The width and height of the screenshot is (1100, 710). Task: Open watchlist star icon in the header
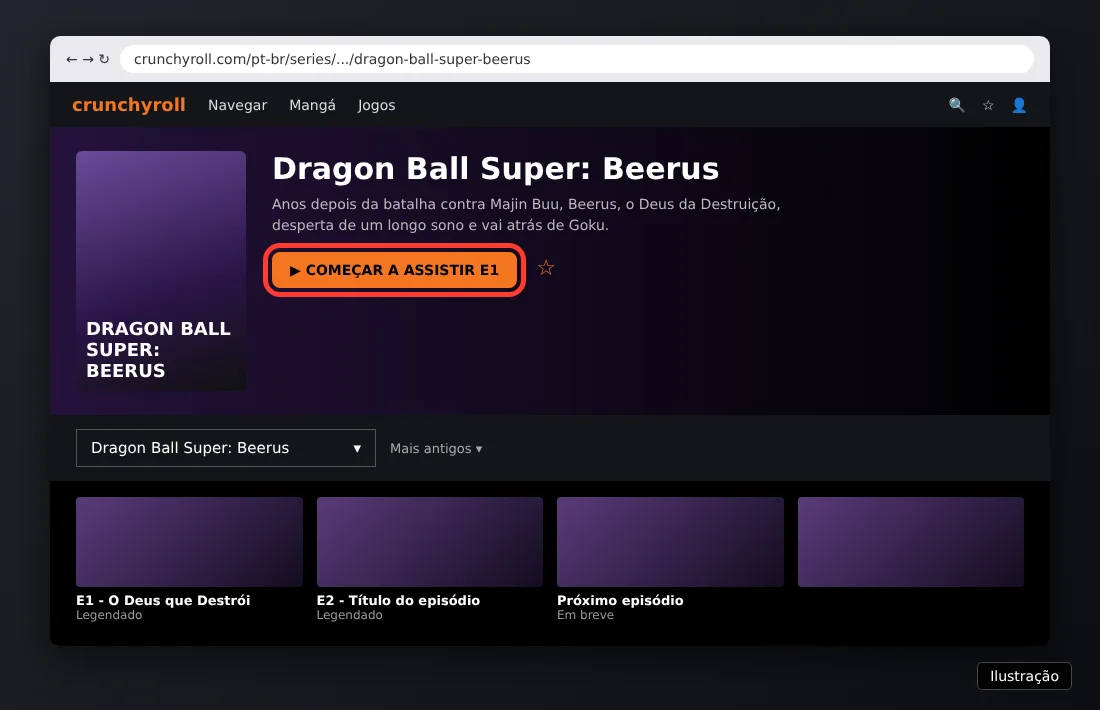coord(988,105)
